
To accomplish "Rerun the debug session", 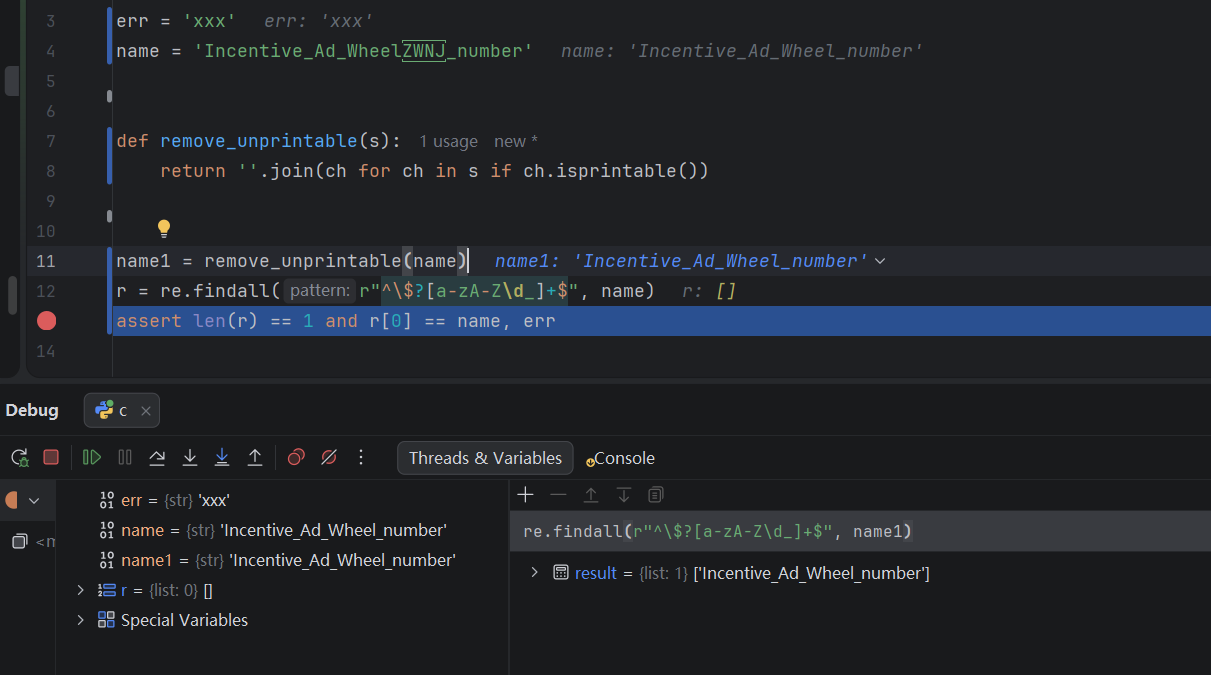I will tap(19, 457).
